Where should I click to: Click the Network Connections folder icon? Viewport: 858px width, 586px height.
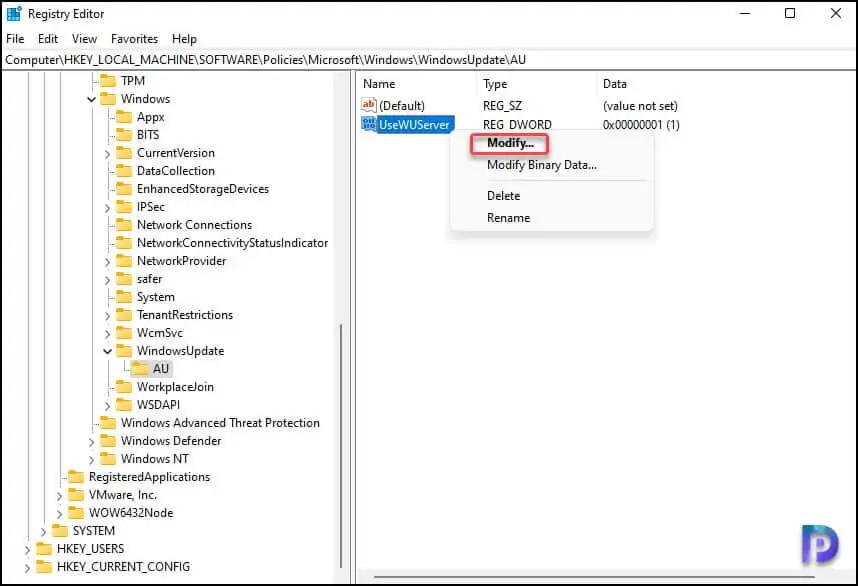point(124,225)
